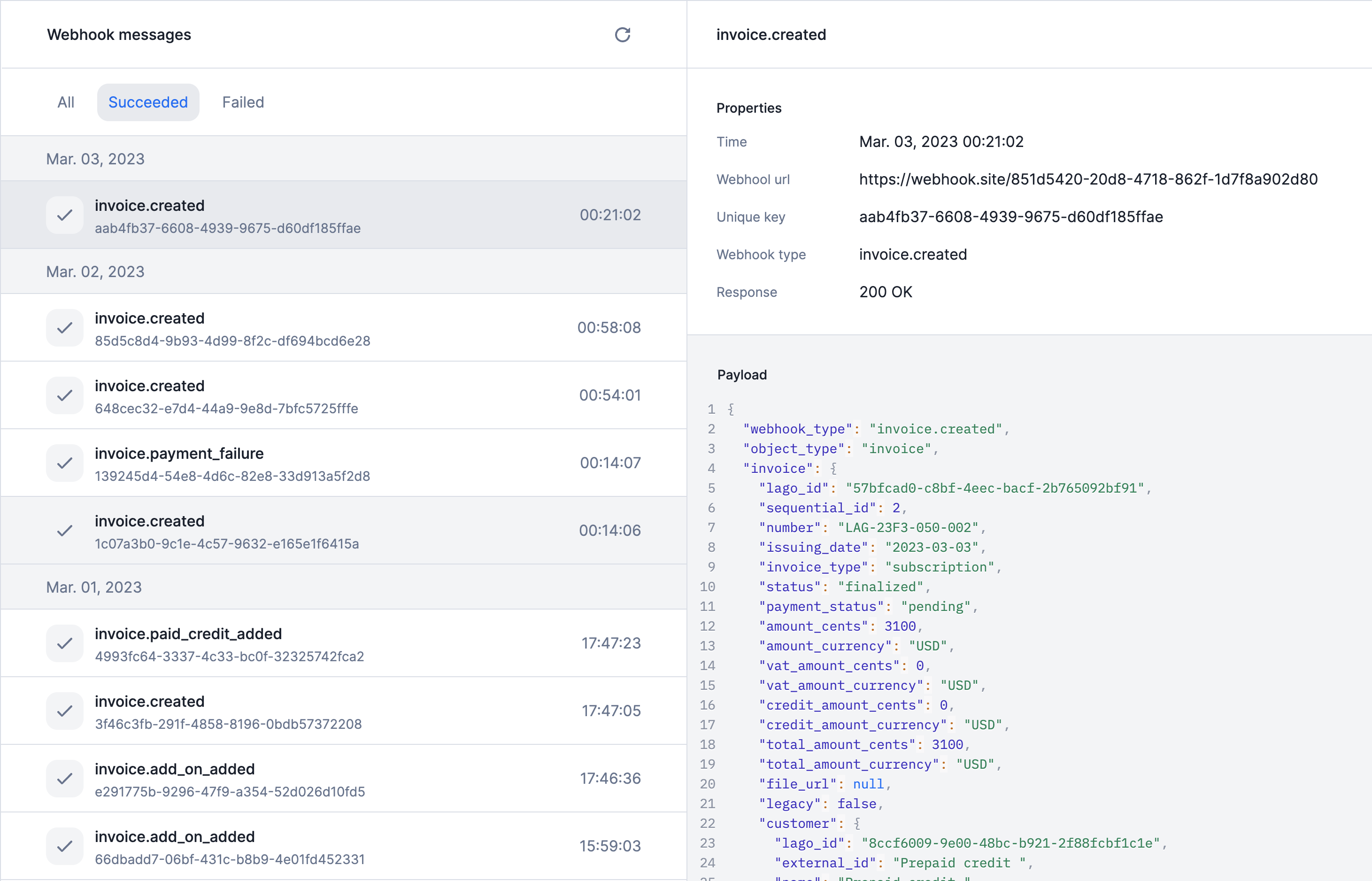Image resolution: width=1372 pixels, height=881 pixels.
Task: Click the unique key value in Properties
Action: [x=1010, y=217]
